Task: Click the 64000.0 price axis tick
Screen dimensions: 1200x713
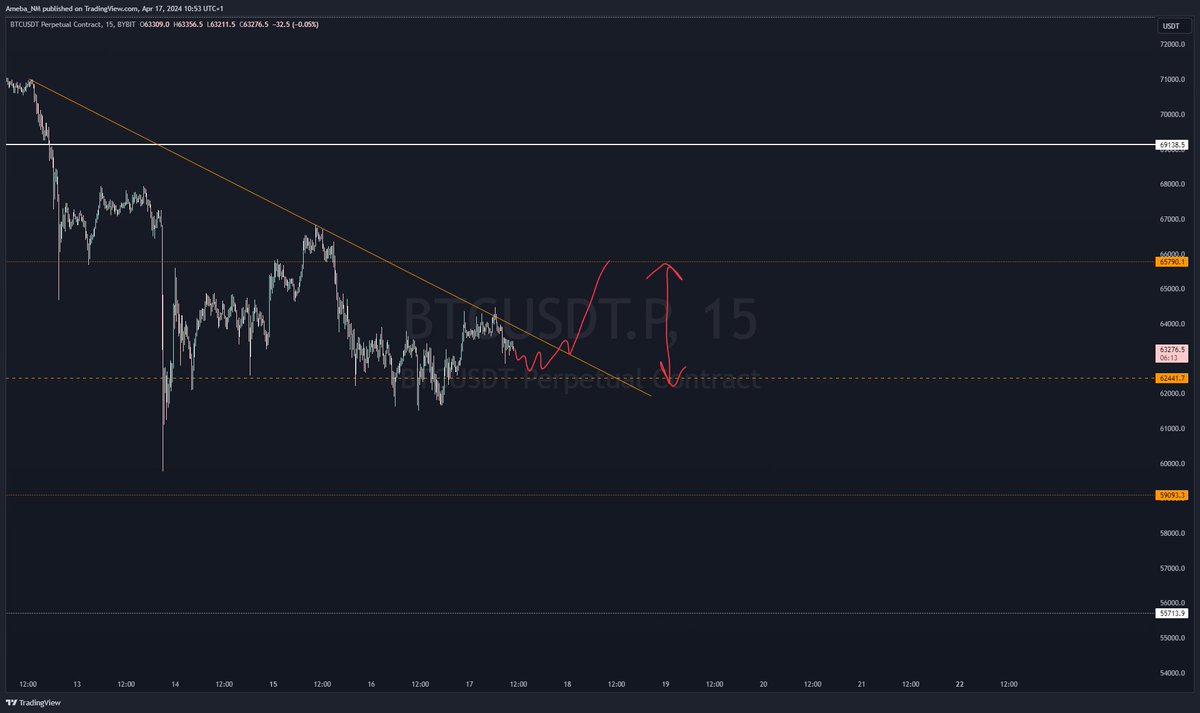Action: 1172,324
